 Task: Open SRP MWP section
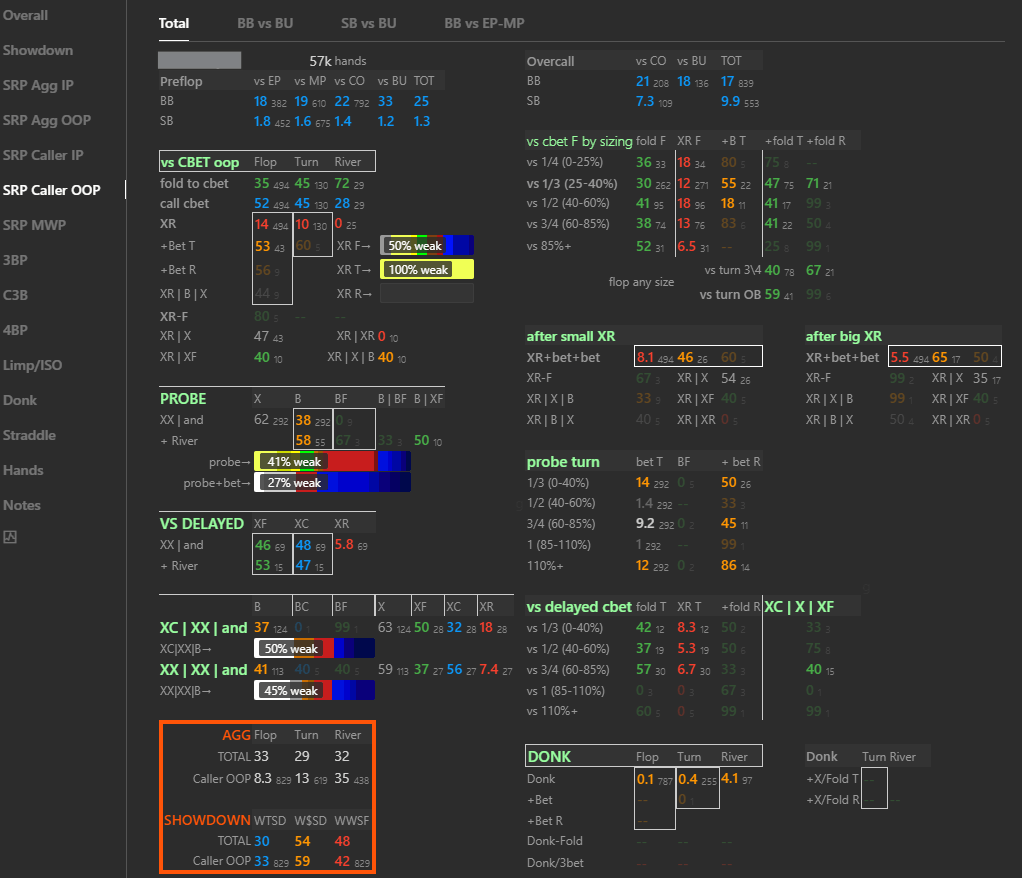(x=34, y=225)
